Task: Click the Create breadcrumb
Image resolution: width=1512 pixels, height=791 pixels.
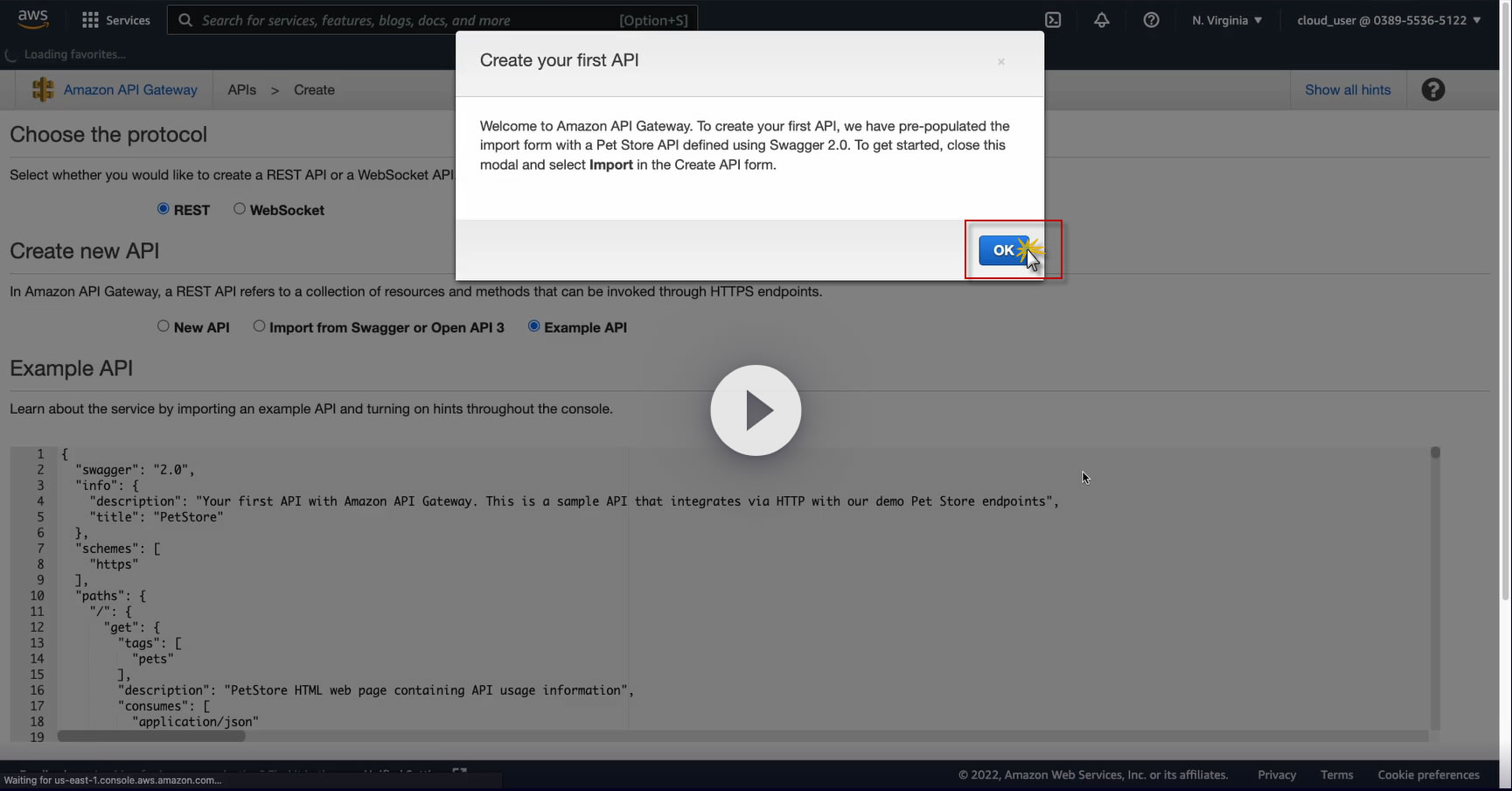Action: [314, 89]
